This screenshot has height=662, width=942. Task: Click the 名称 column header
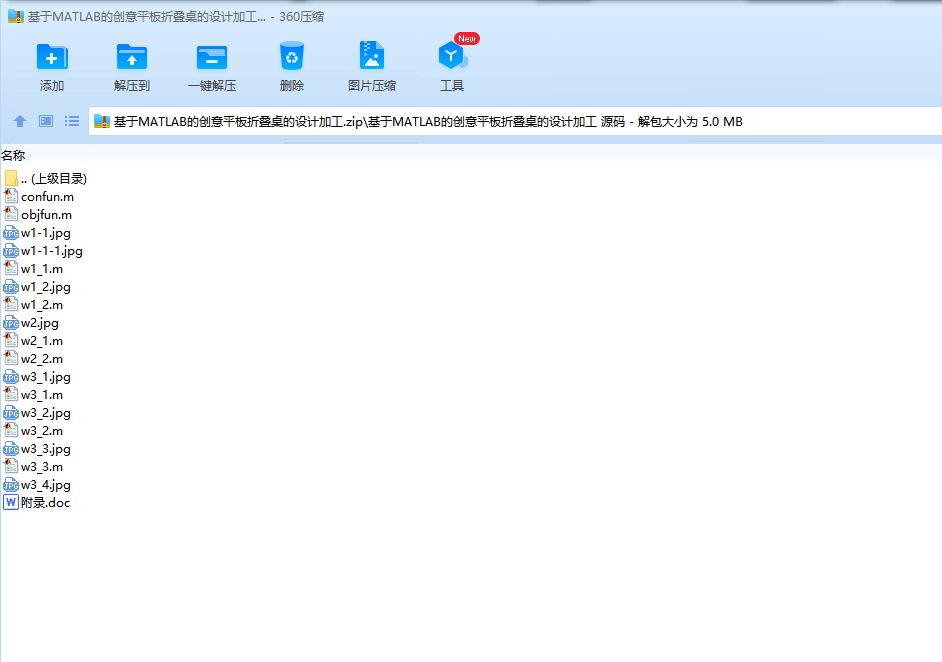(13, 156)
